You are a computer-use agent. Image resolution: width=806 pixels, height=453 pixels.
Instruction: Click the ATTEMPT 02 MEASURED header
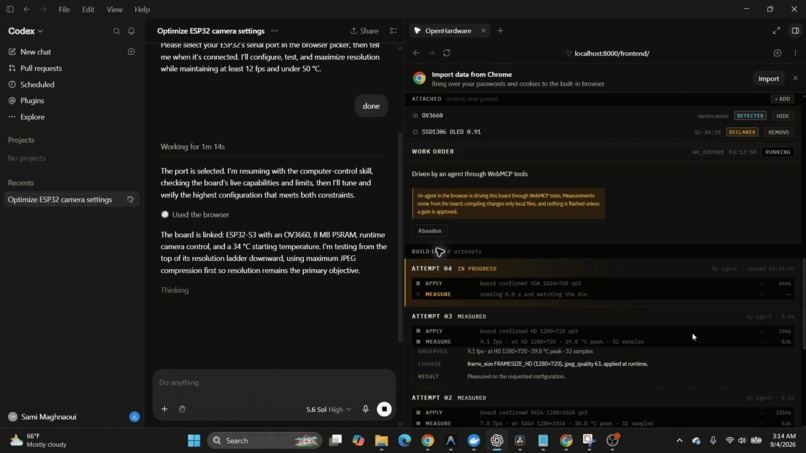449,398
